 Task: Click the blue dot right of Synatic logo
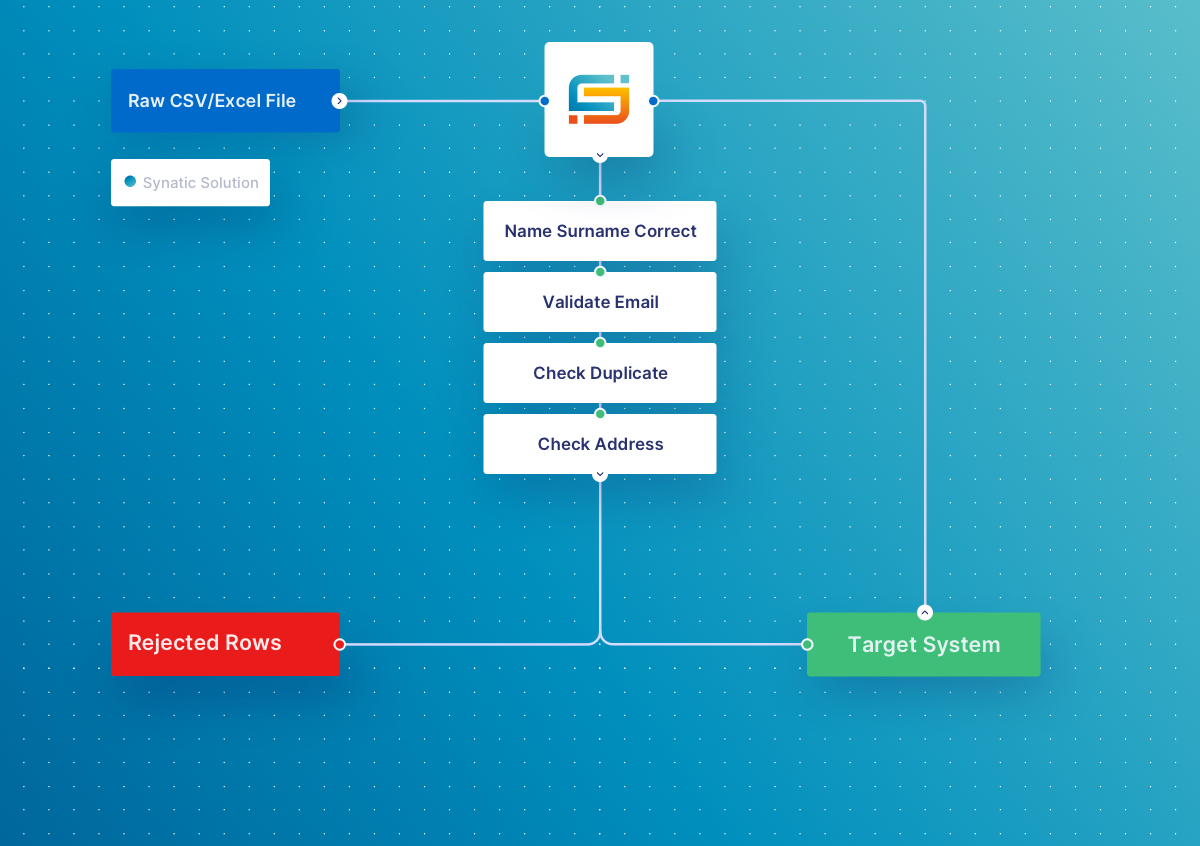point(653,101)
